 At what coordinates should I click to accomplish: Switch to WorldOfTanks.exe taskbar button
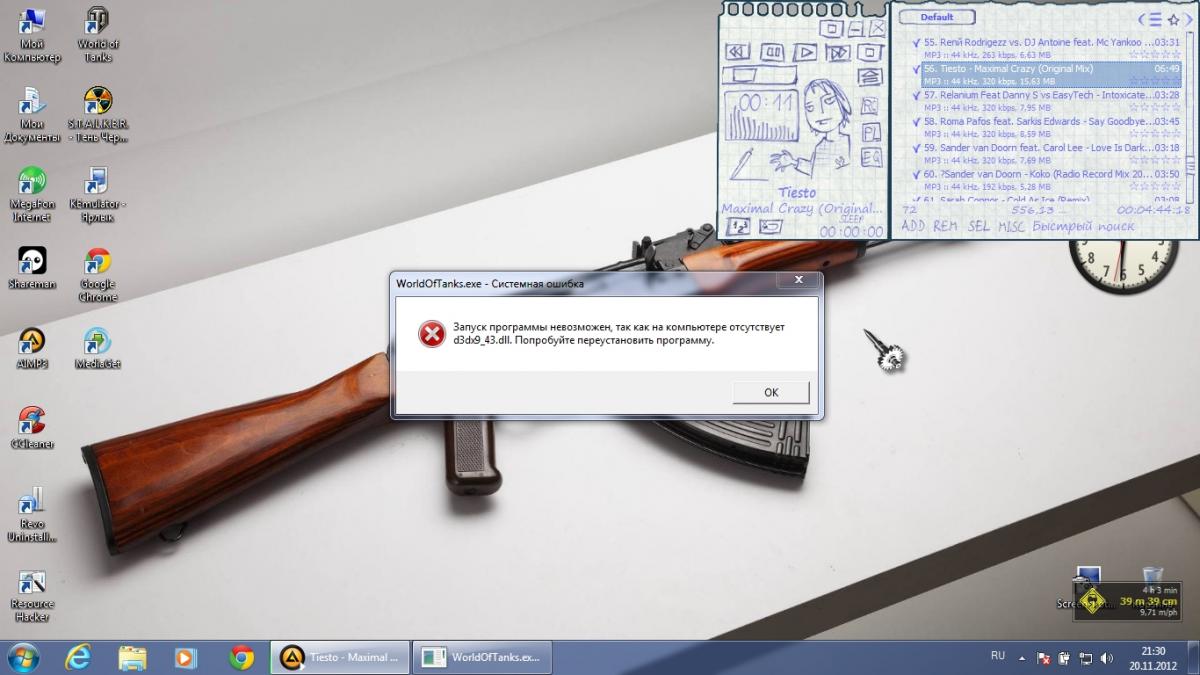coord(483,657)
